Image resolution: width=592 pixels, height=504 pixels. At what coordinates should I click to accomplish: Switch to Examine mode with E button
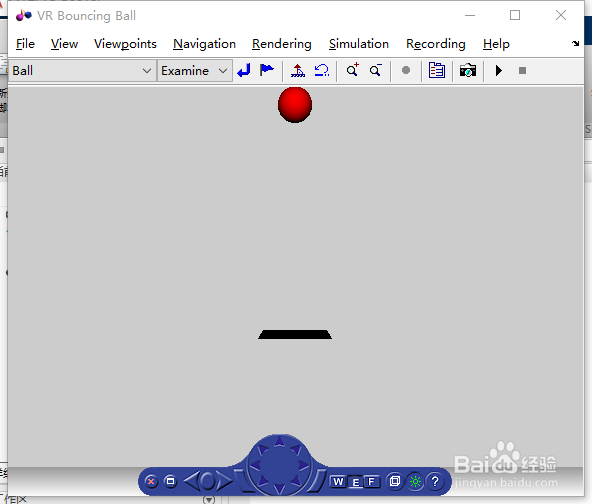[x=355, y=482]
